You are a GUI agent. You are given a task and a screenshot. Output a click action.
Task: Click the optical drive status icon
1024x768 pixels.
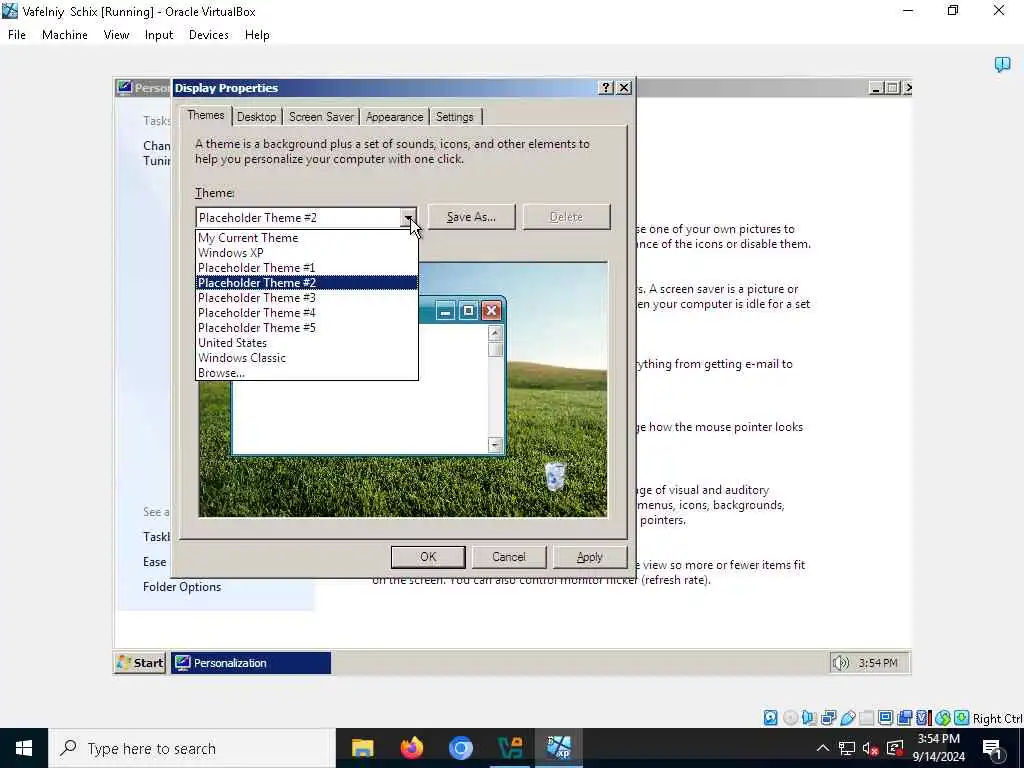(790, 718)
